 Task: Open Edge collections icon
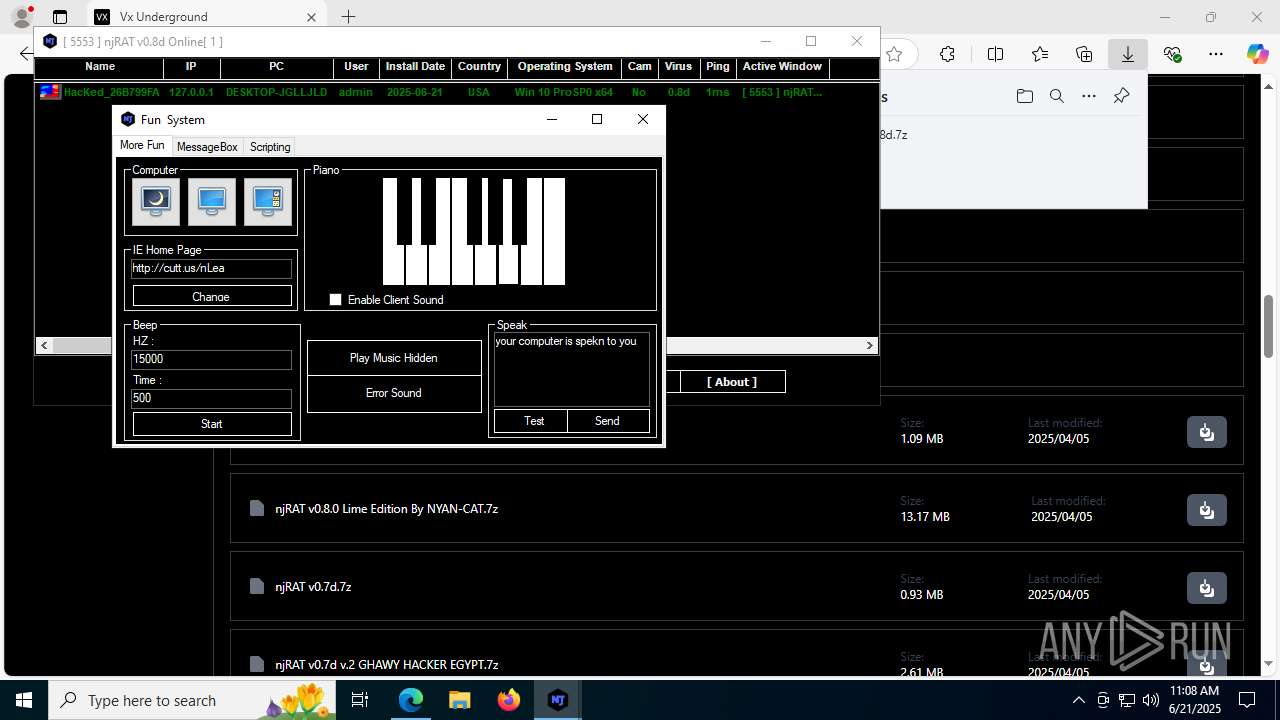pyautogui.click(x=1084, y=54)
